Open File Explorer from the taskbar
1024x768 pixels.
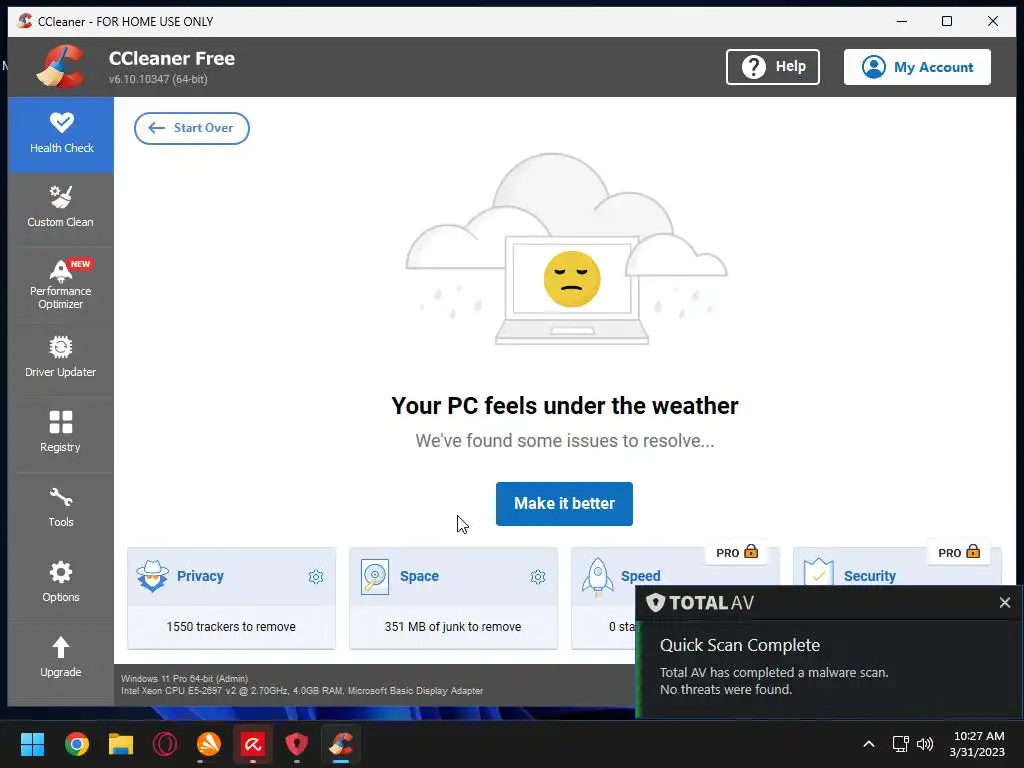[121, 744]
